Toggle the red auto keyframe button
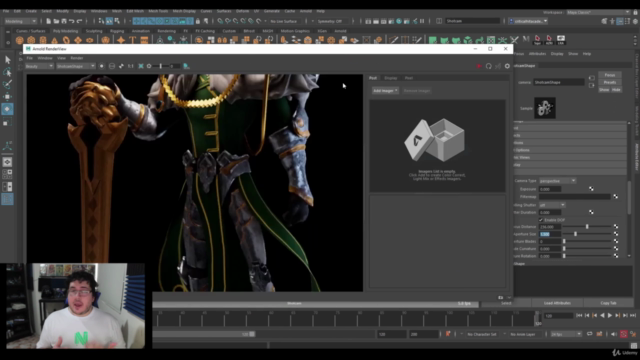The image size is (640, 360). pos(623,334)
